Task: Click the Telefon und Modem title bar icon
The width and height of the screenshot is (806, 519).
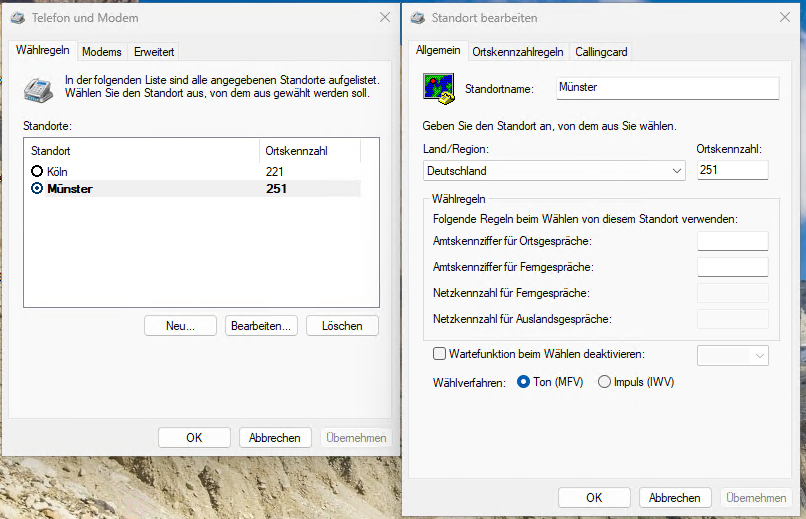Action: point(19,18)
